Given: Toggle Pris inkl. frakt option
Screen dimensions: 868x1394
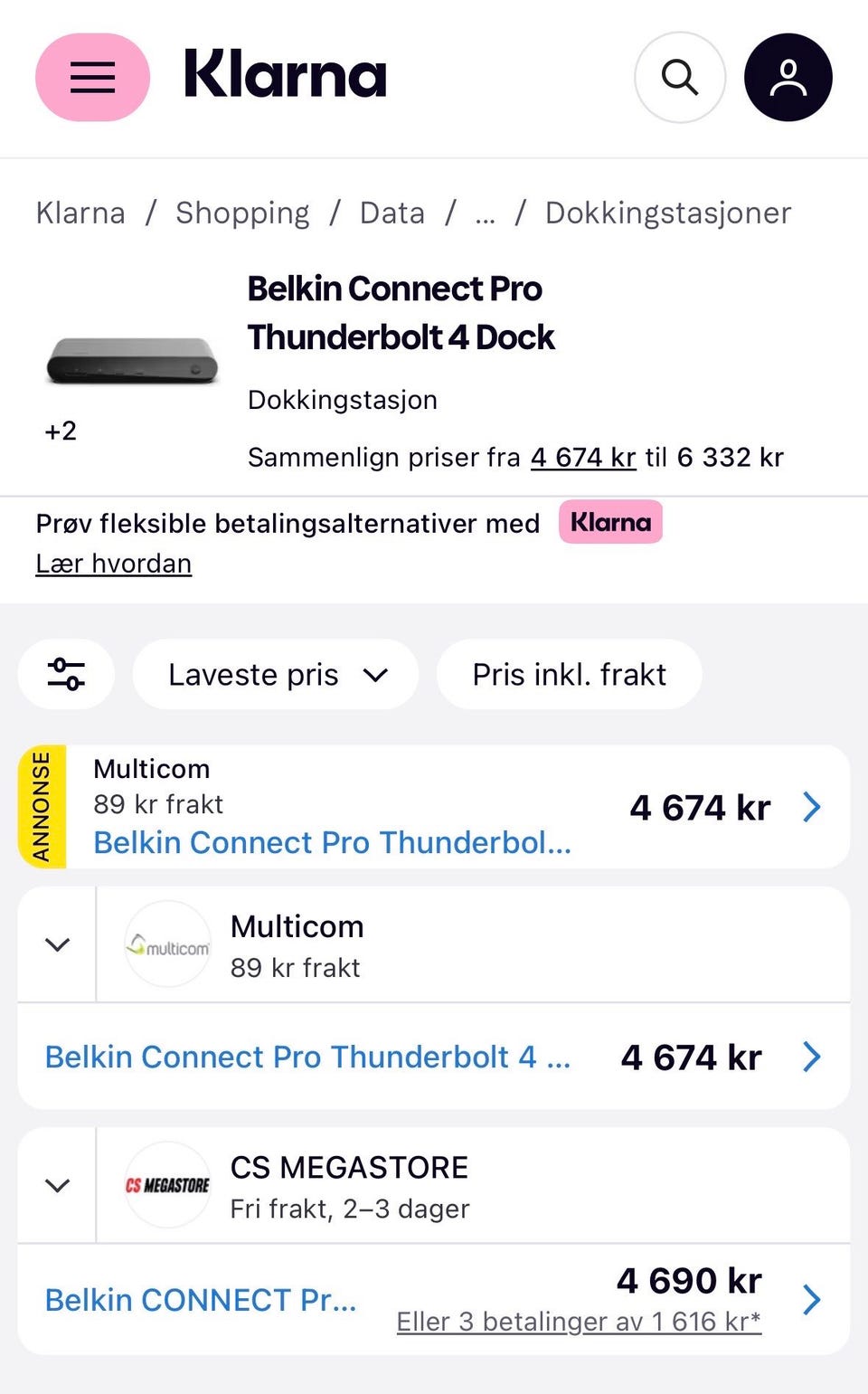Looking at the screenshot, I should tap(570, 674).
